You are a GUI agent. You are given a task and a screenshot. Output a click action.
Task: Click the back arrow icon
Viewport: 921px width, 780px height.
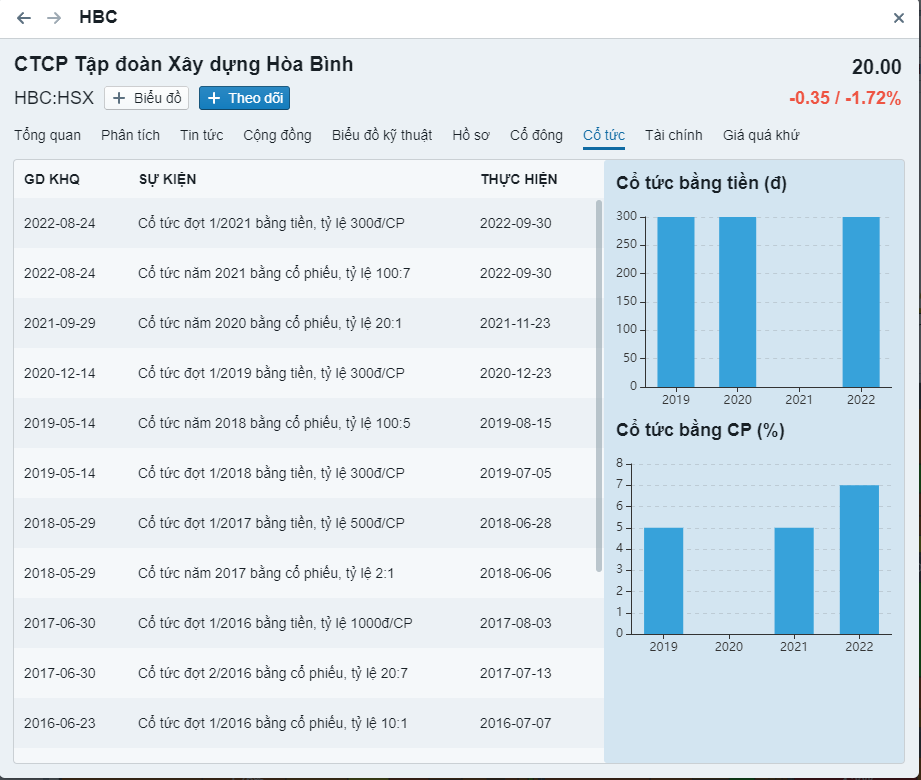coord(24,18)
